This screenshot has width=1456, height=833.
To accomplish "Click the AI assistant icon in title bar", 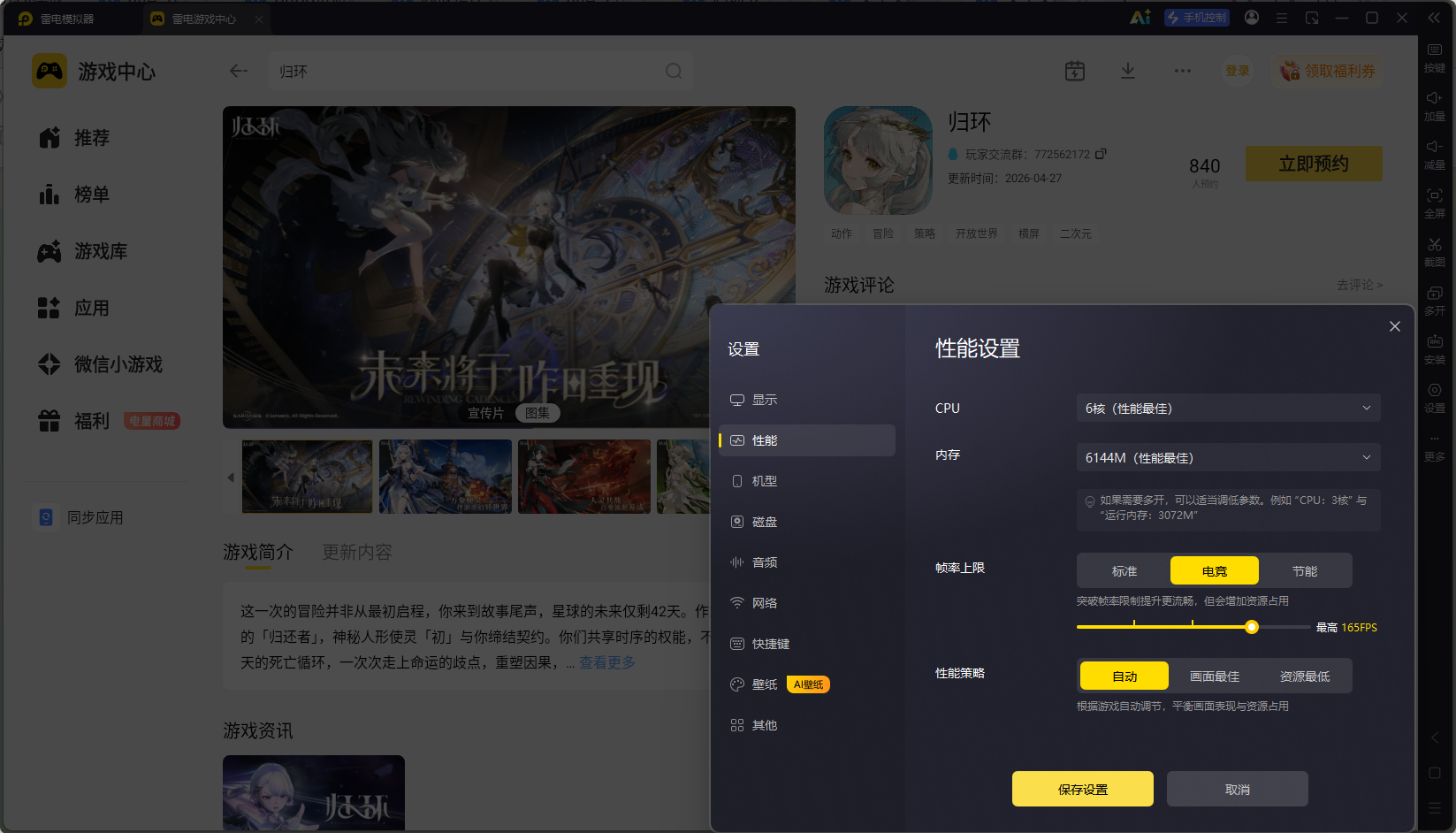I will [x=1140, y=18].
